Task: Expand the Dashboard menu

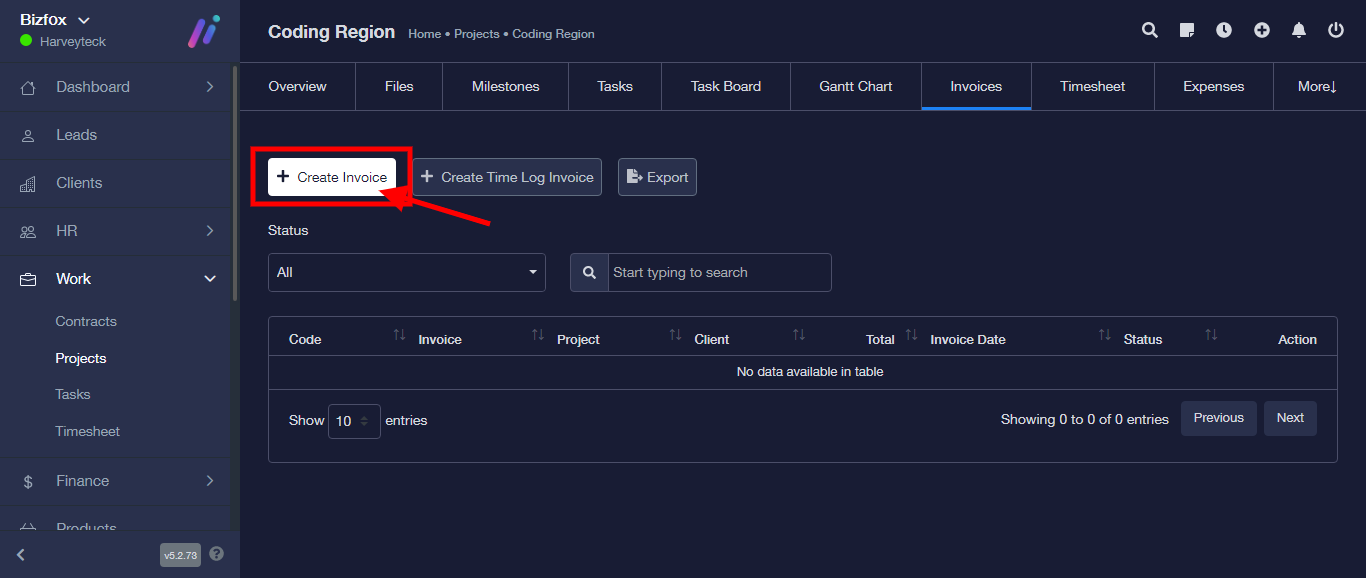Action: click(118, 87)
